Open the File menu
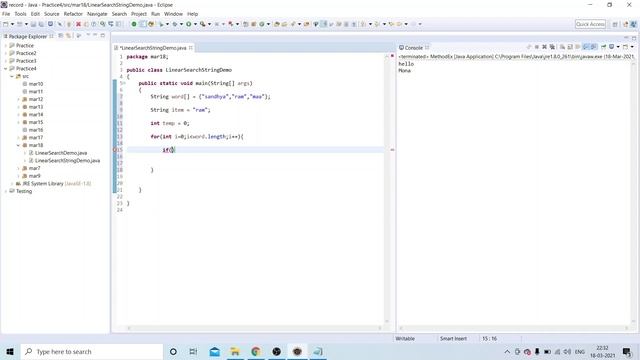Image resolution: width=640 pixels, height=360 pixels. 6,14
